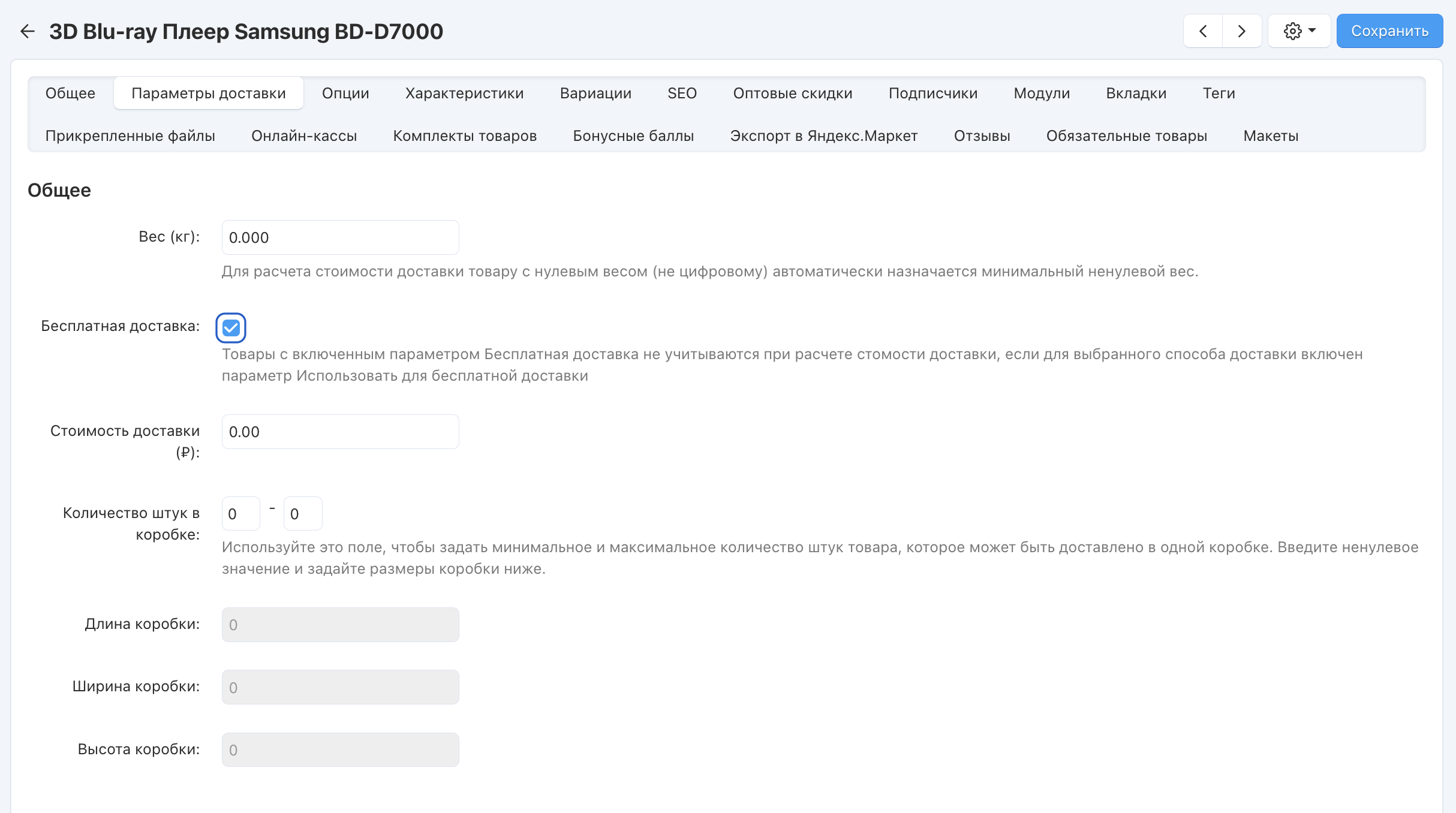Click the minimum items per box field
This screenshot has width=1456, height=813.
(241, 514)
